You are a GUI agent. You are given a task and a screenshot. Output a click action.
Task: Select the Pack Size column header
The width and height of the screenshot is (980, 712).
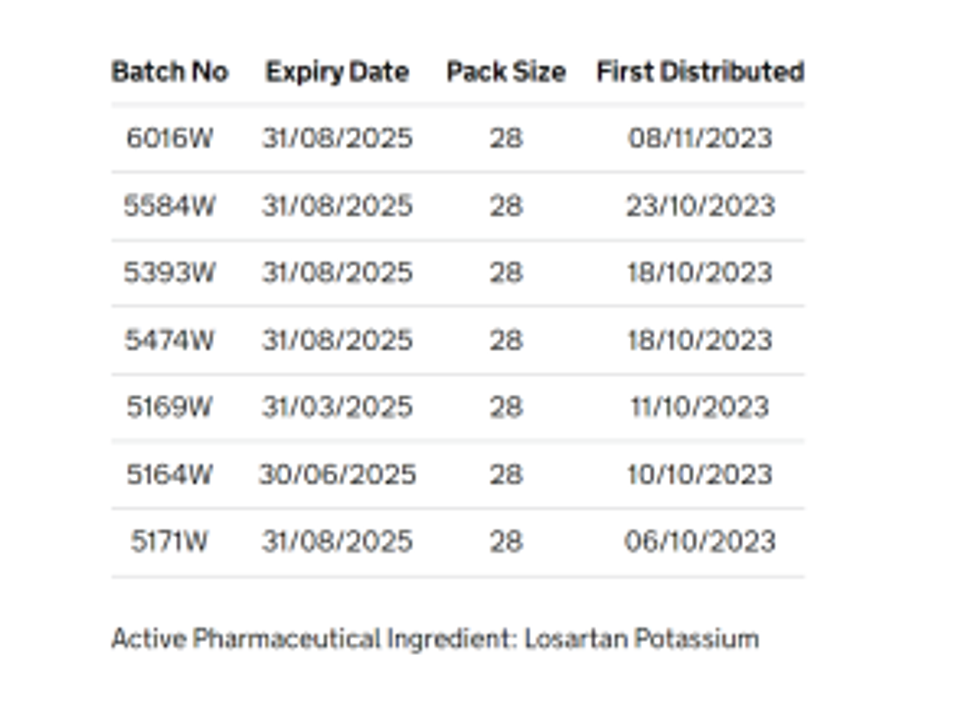(506, 72)
